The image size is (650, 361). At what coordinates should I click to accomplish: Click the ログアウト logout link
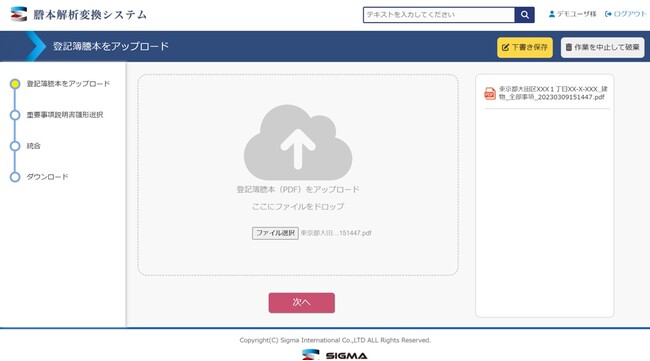(626, 14)
